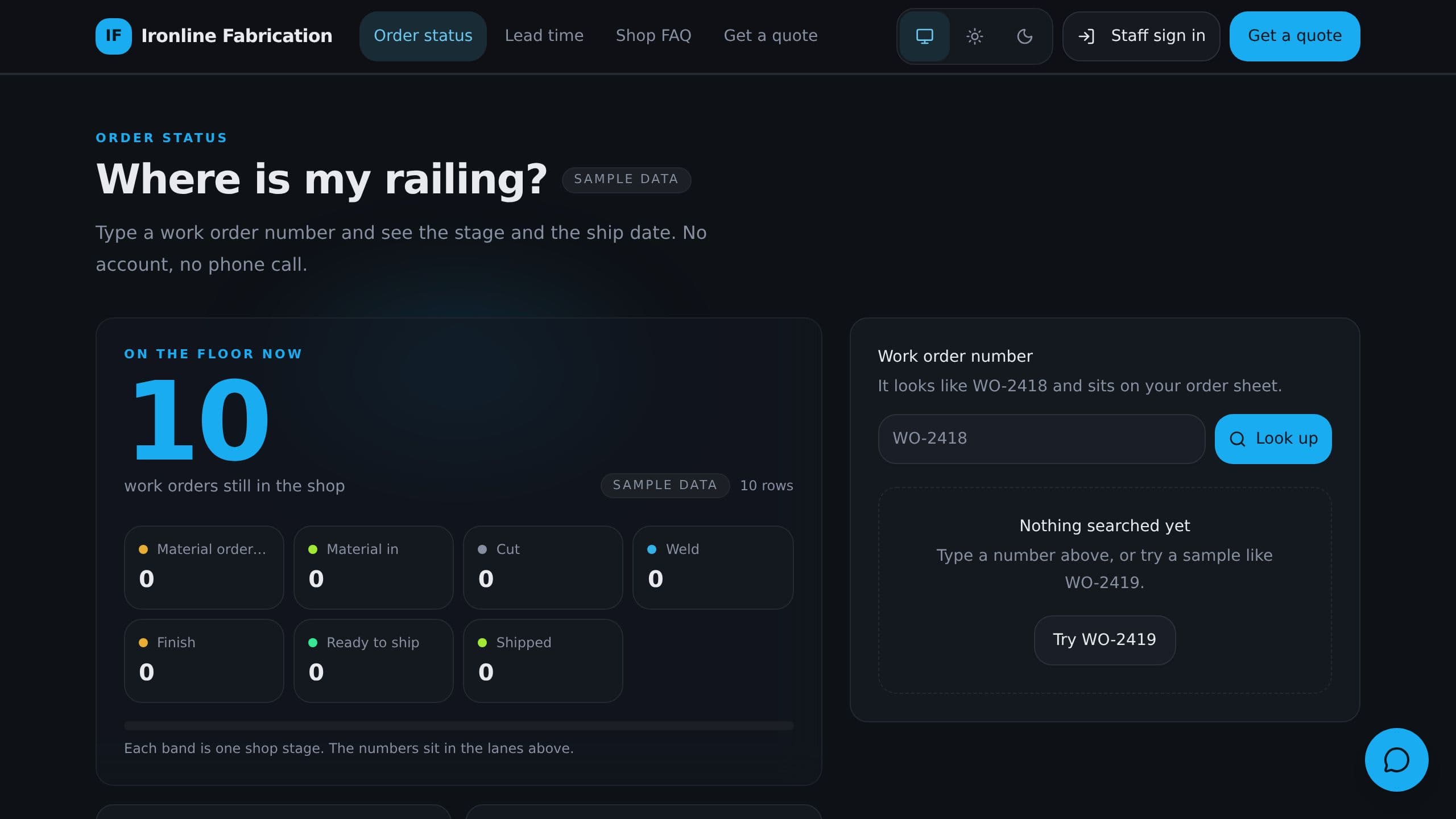Click the sign-in arrow icon

click(1086, 36)
